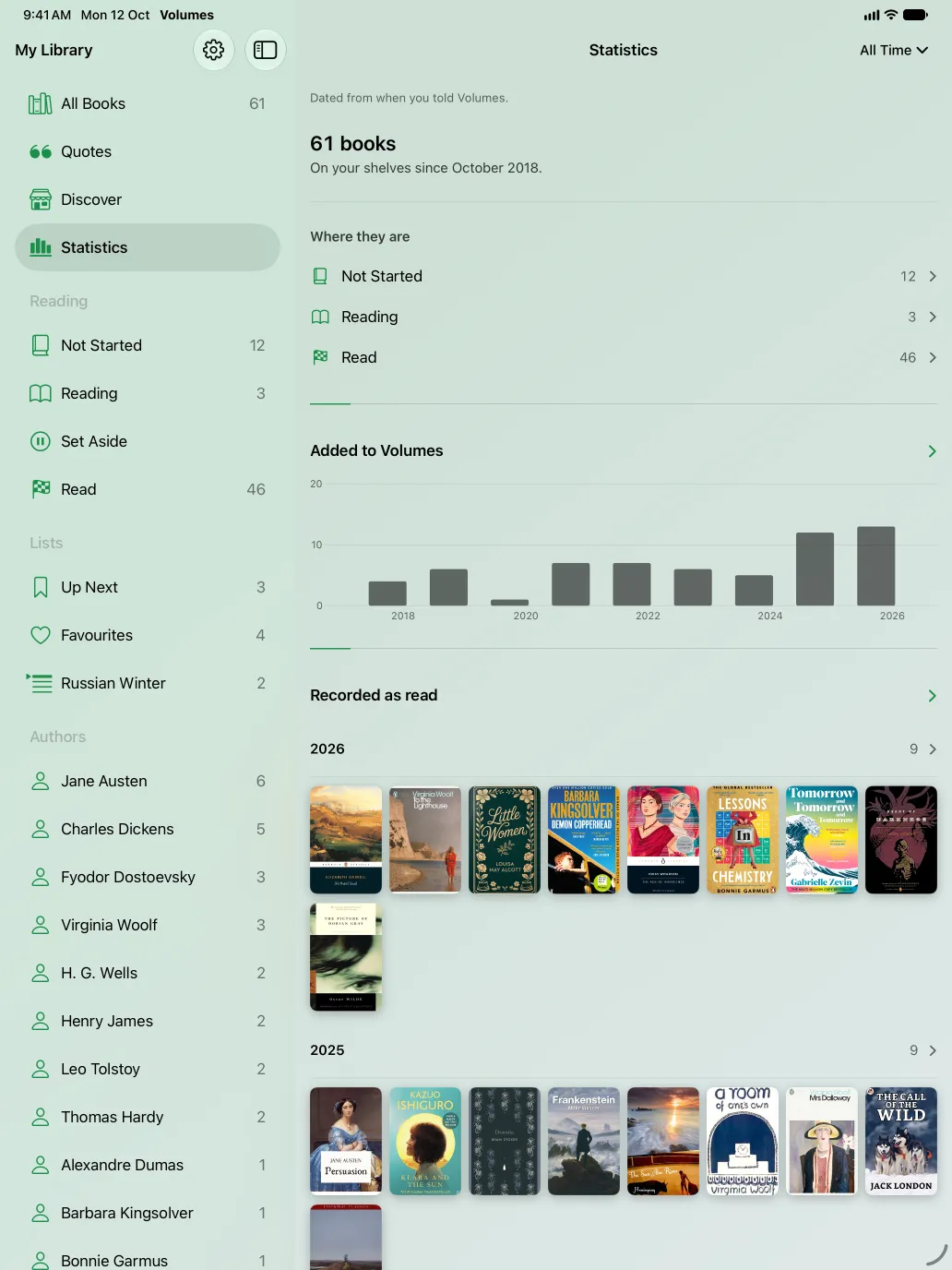The width and height of the screenshot is (952, 1270).
Task: Open the Heart of Darkness cover
Action: click(x=901, y=840)
